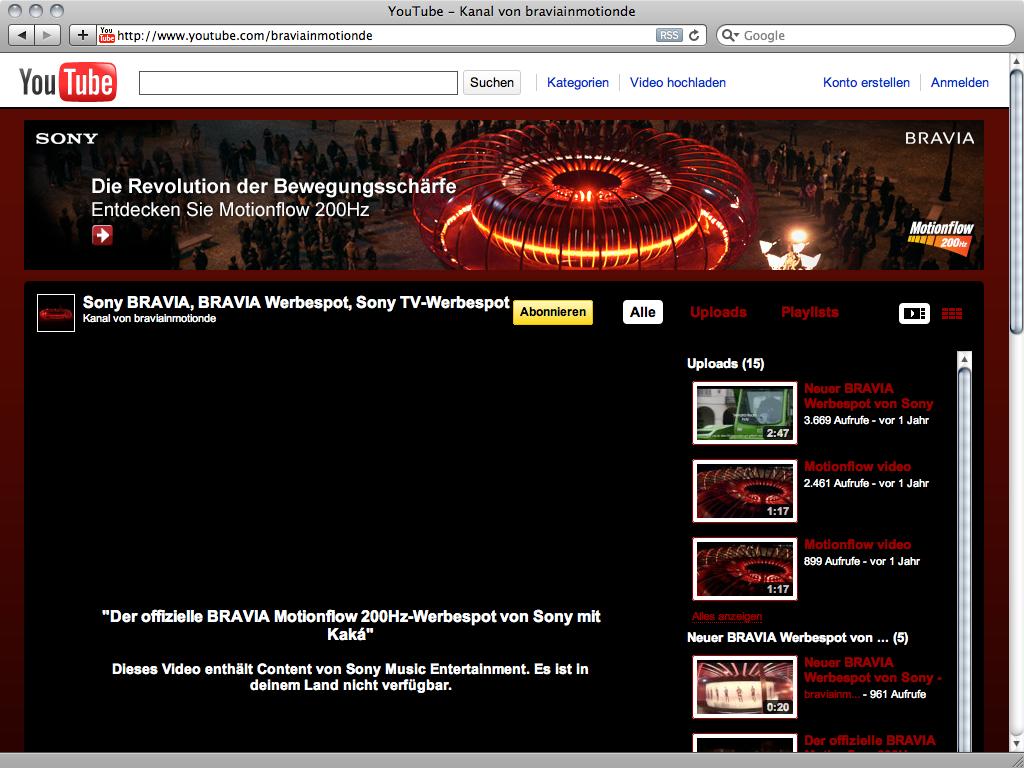The height and width of the screenshot is (768, 1024).
Task: Reload the page with the refresh icon
Action: click(x=696, y=35)
